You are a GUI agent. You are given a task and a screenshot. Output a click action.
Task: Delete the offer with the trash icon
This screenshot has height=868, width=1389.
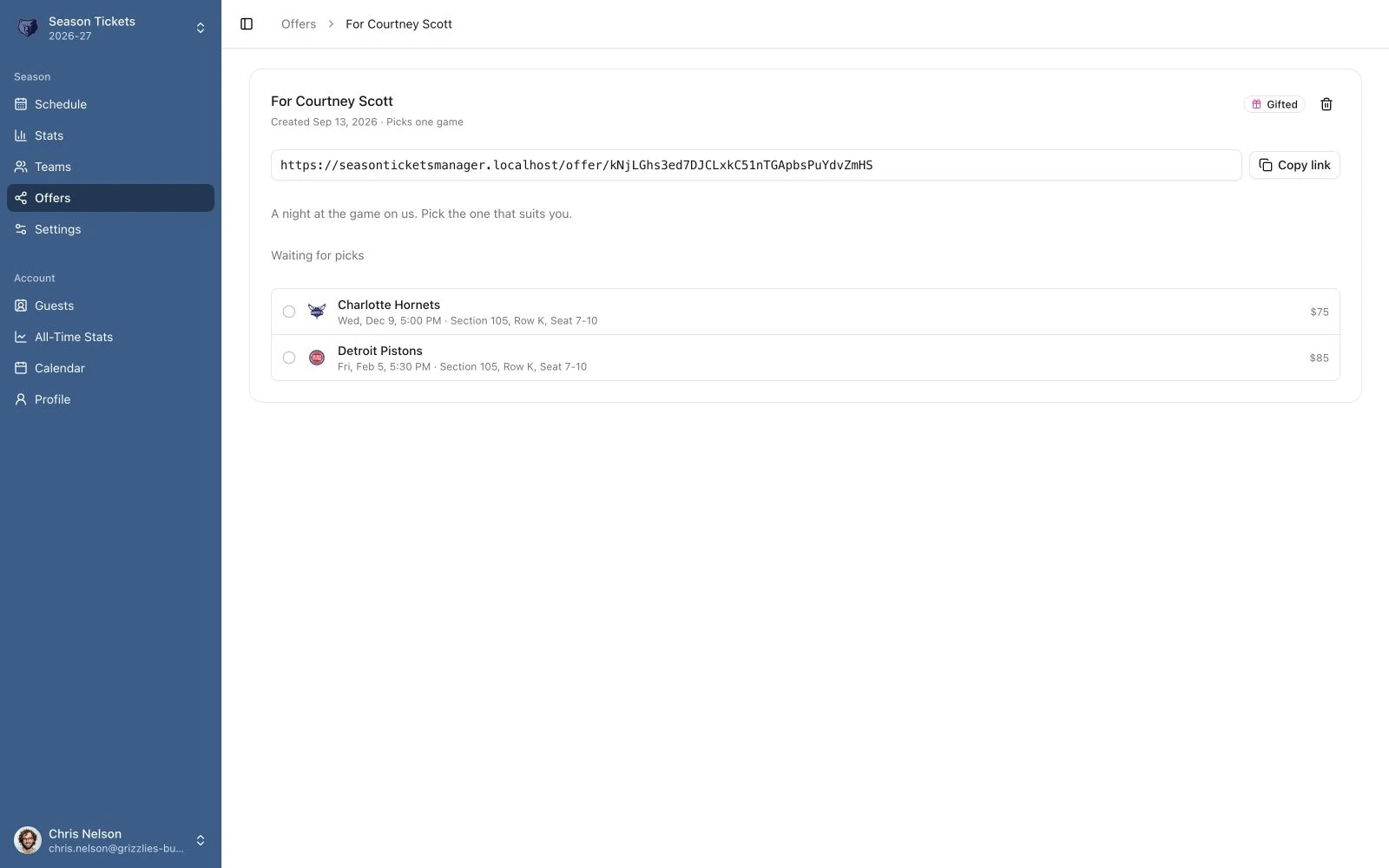pyautogui.click(x=1326, y=104)
